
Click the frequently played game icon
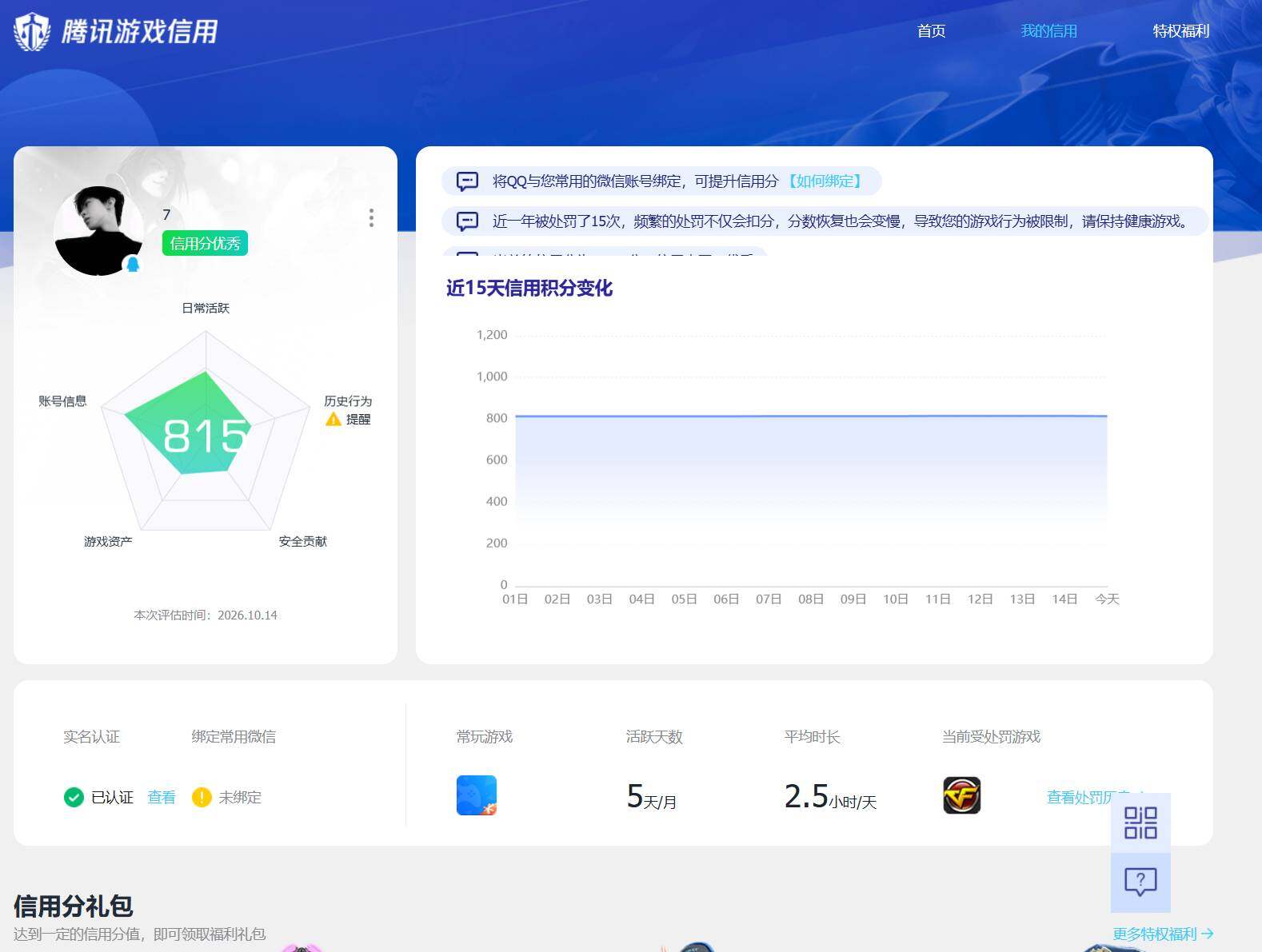pyautogui.click(x=477, y=795)
